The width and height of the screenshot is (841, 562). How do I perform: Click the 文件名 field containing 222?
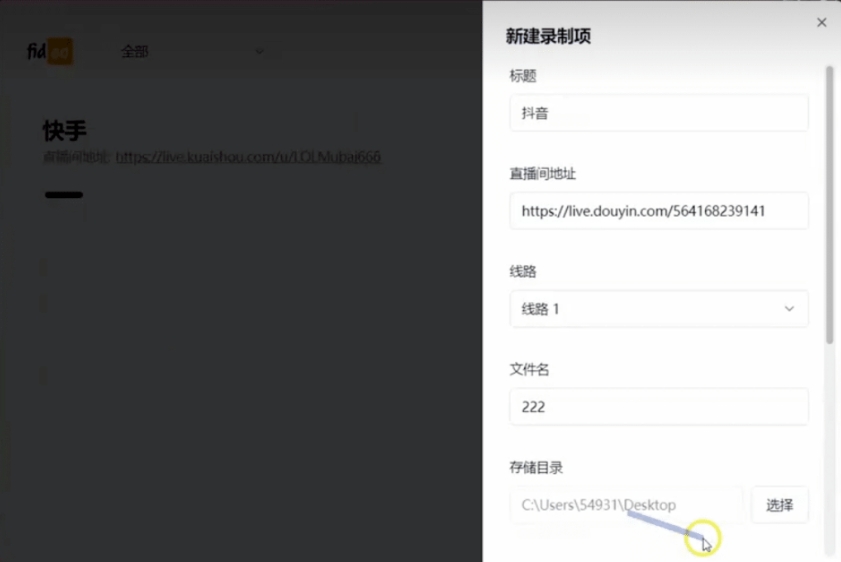659,407
